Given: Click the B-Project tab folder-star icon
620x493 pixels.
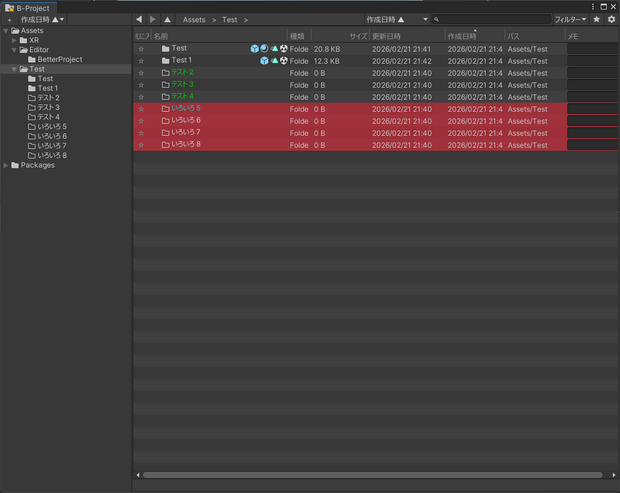Looking at the screenshot, I should pyautogui.click(x=9, y=8).
